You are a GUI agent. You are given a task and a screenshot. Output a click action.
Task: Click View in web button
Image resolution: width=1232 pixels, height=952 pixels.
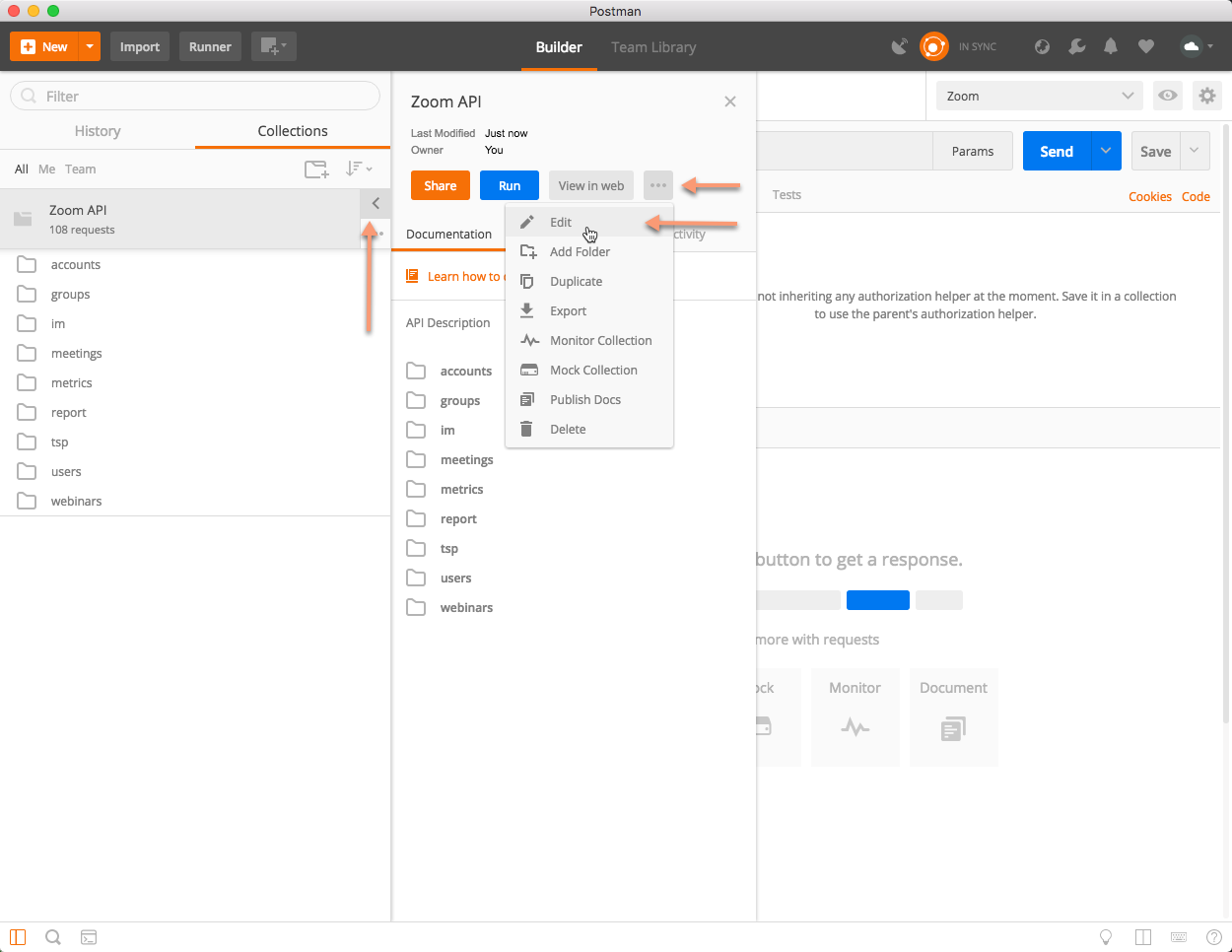click(591, 185)
